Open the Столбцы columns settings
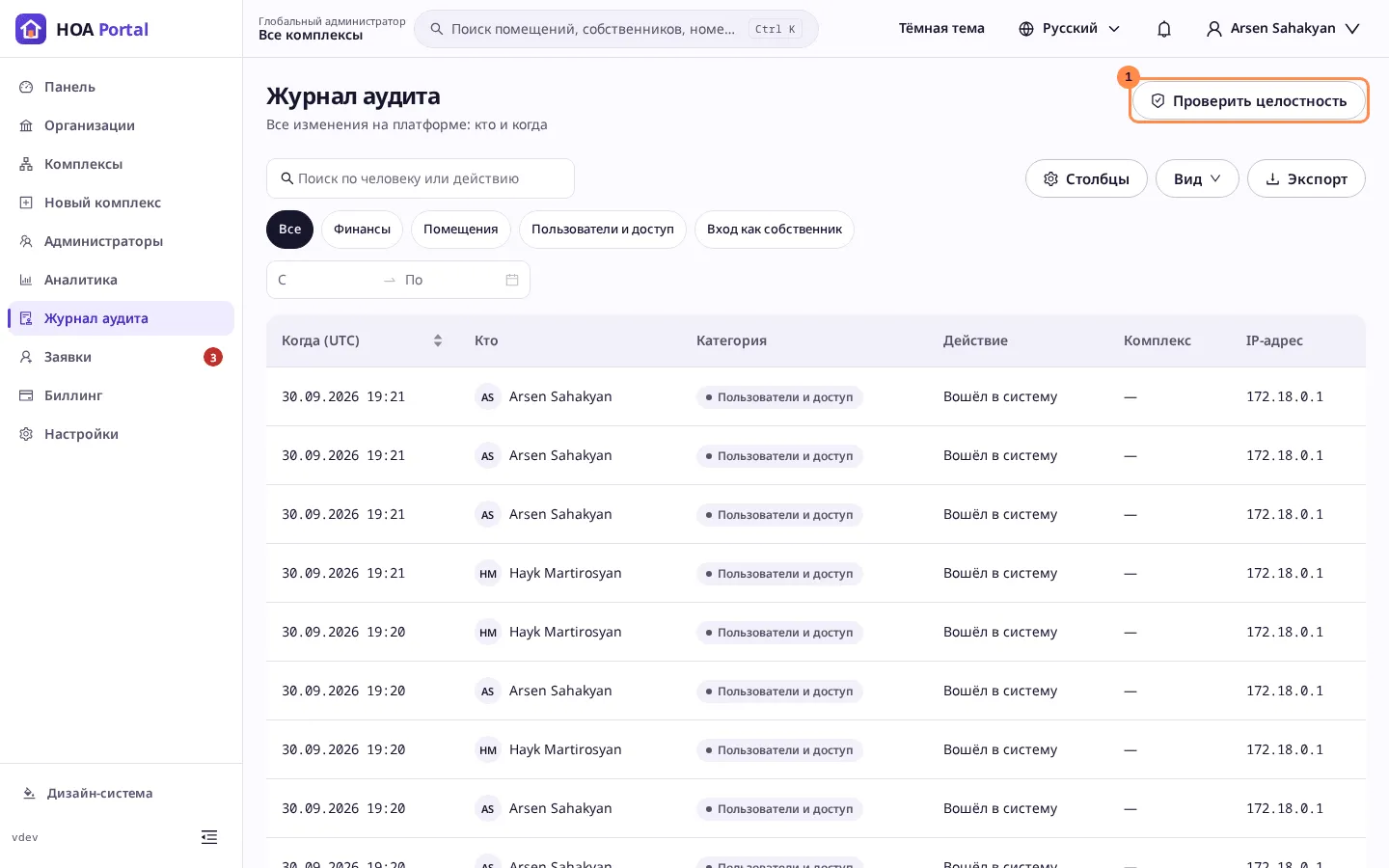Image resolution: width=1389 pixels, height=868 pixels. point(1086,178)
